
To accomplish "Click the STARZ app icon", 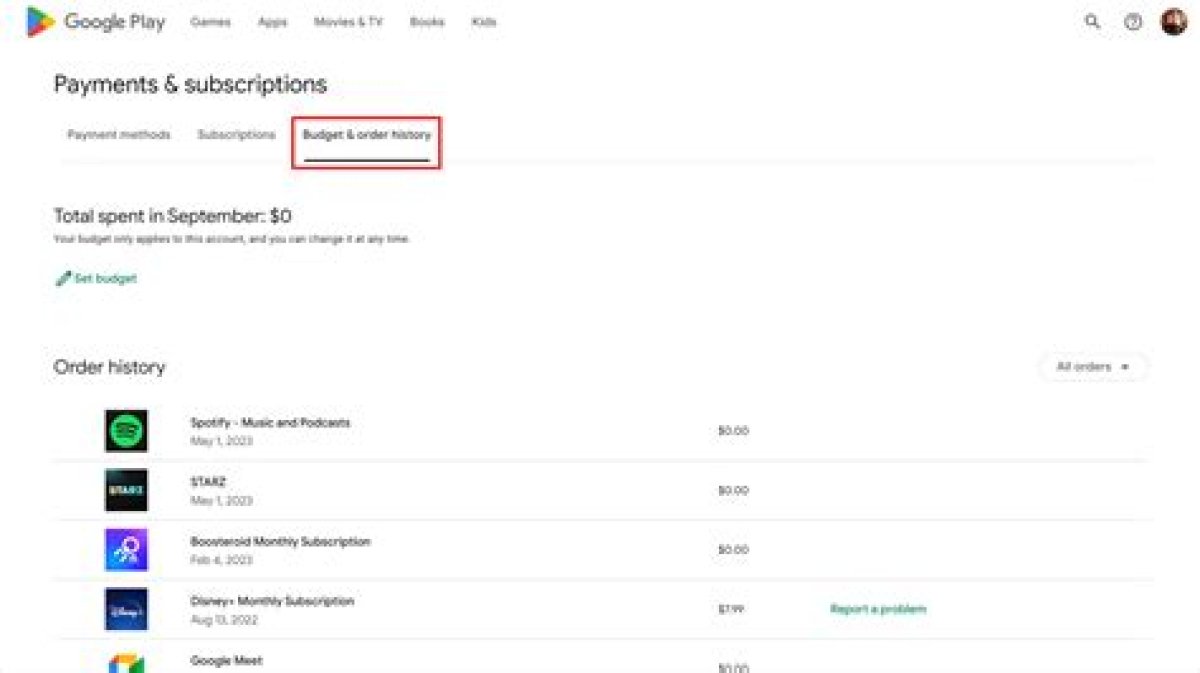I will click(x=126, y=490).
